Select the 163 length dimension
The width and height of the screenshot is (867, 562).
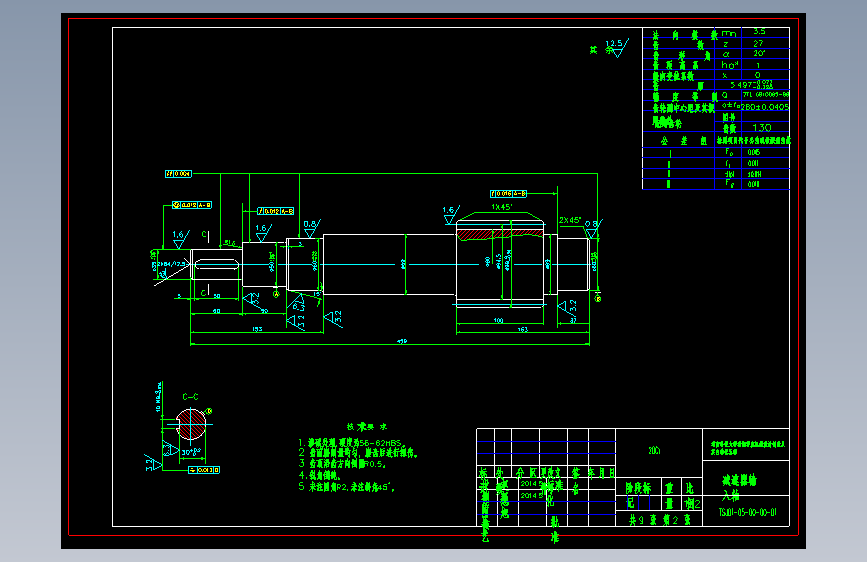pyautogui.click(x=523, y=329)
